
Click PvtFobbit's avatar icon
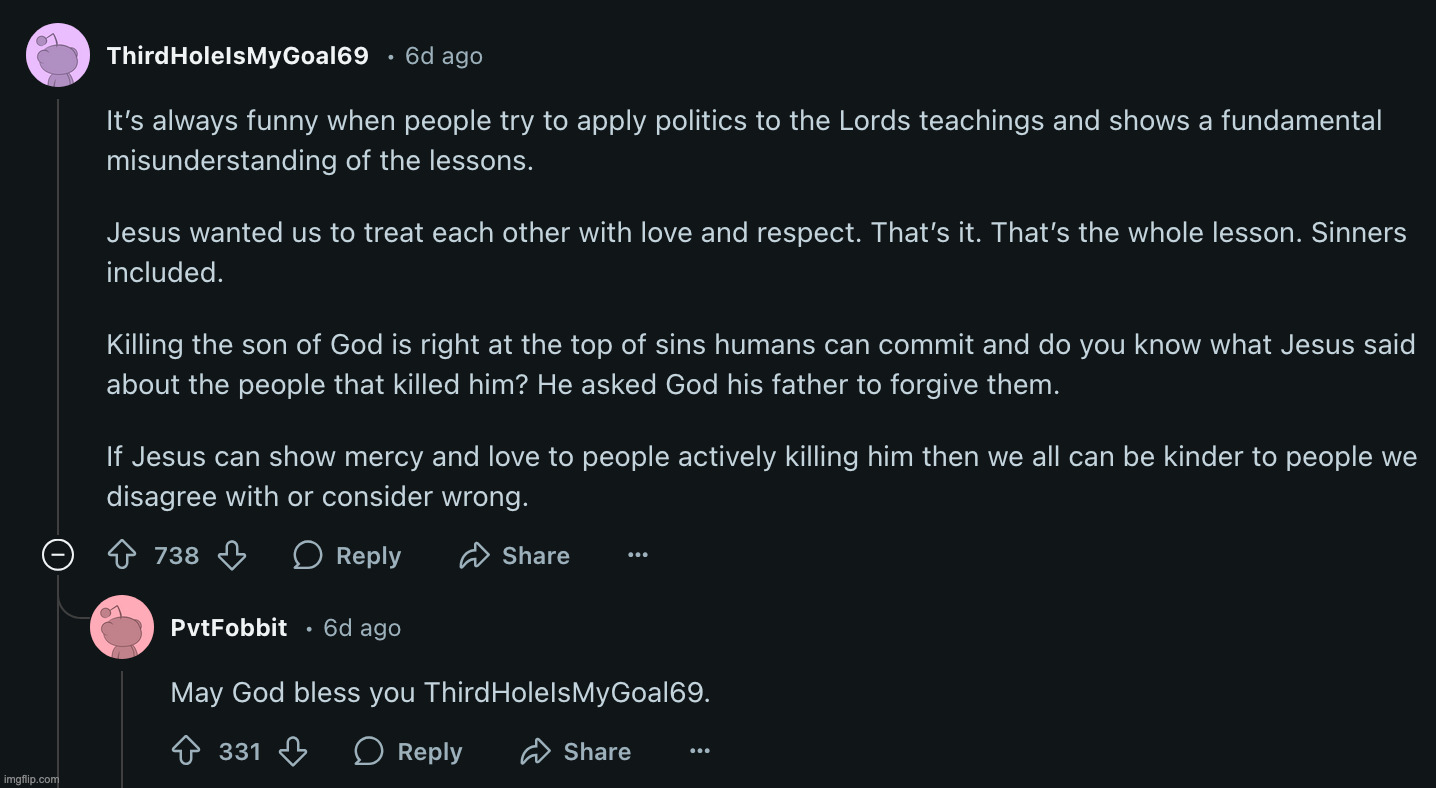(122, 628)
